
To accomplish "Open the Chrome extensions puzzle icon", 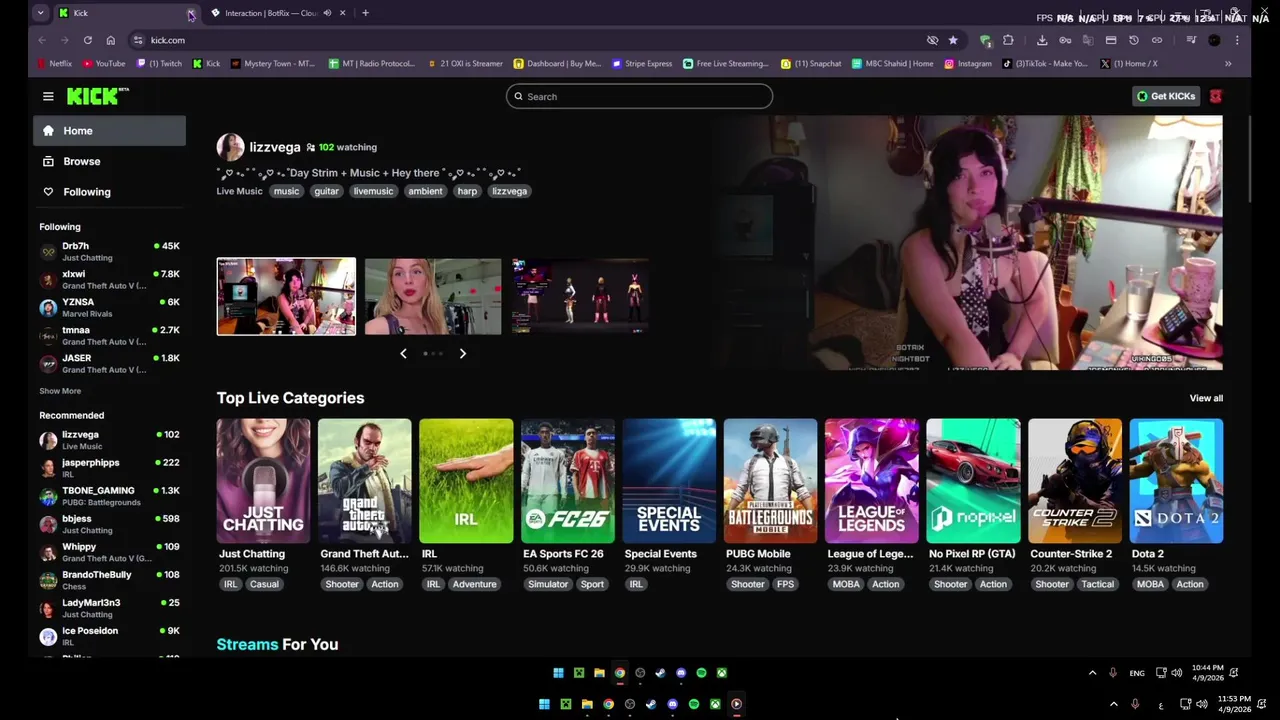I will 1008,40.
